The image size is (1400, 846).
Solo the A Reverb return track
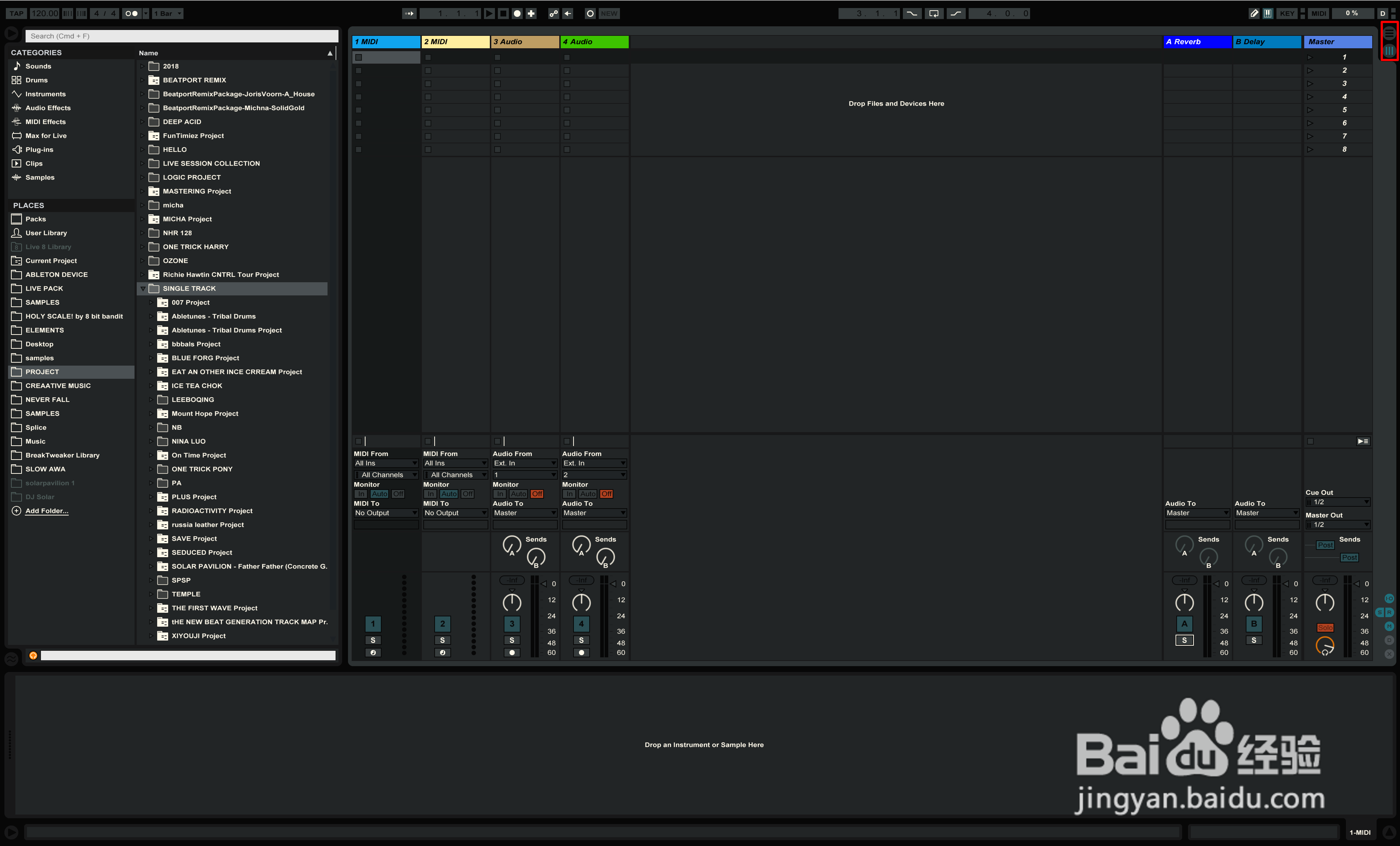1185,640
